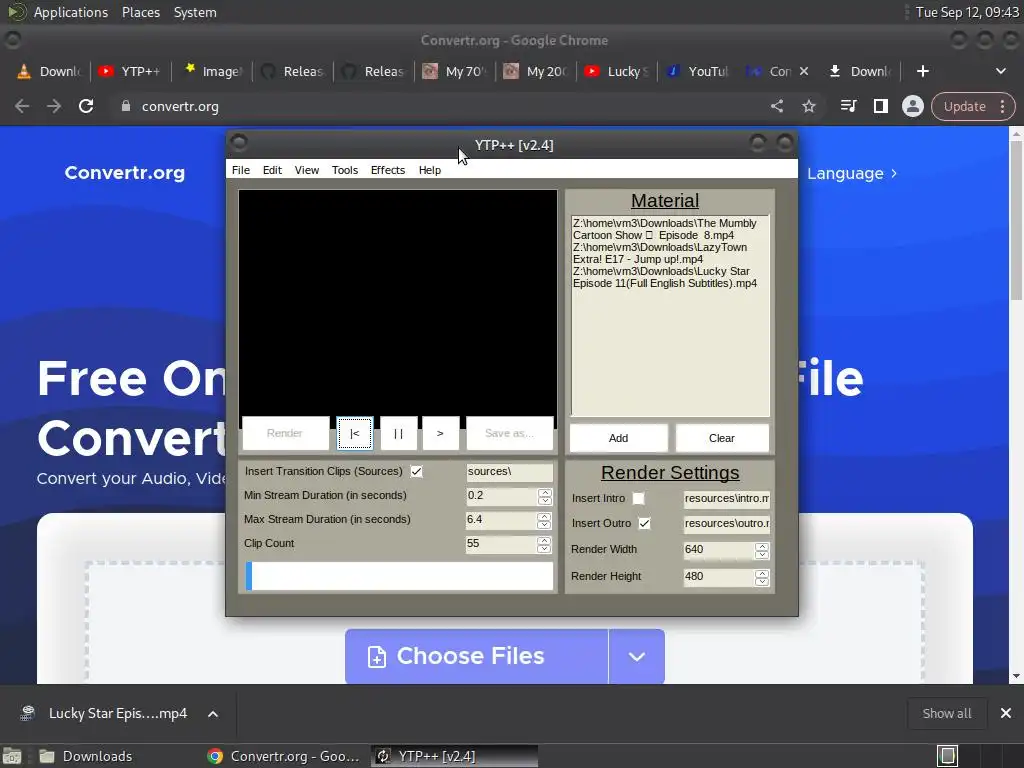This screenshot has height=768, width=1024.
Task: Click rewind to start playback button
Action: (x=355, y=433)
